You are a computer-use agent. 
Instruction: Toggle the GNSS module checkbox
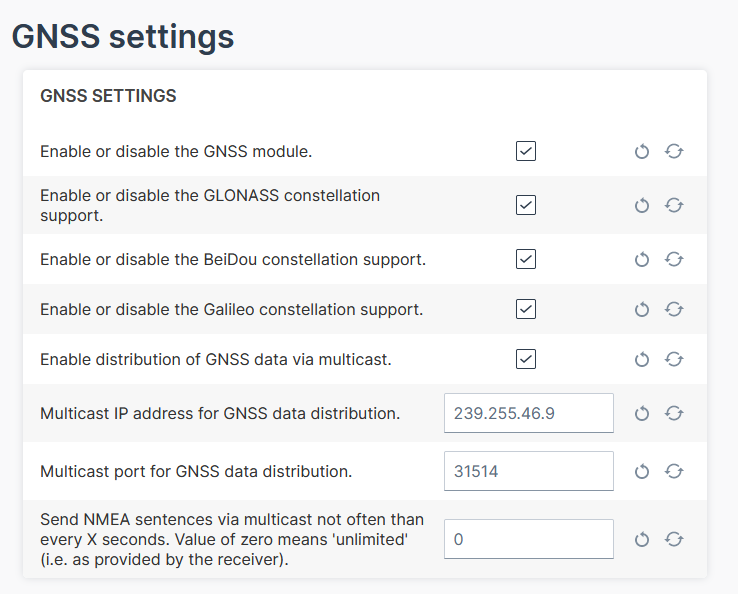[x=526, y=151]
